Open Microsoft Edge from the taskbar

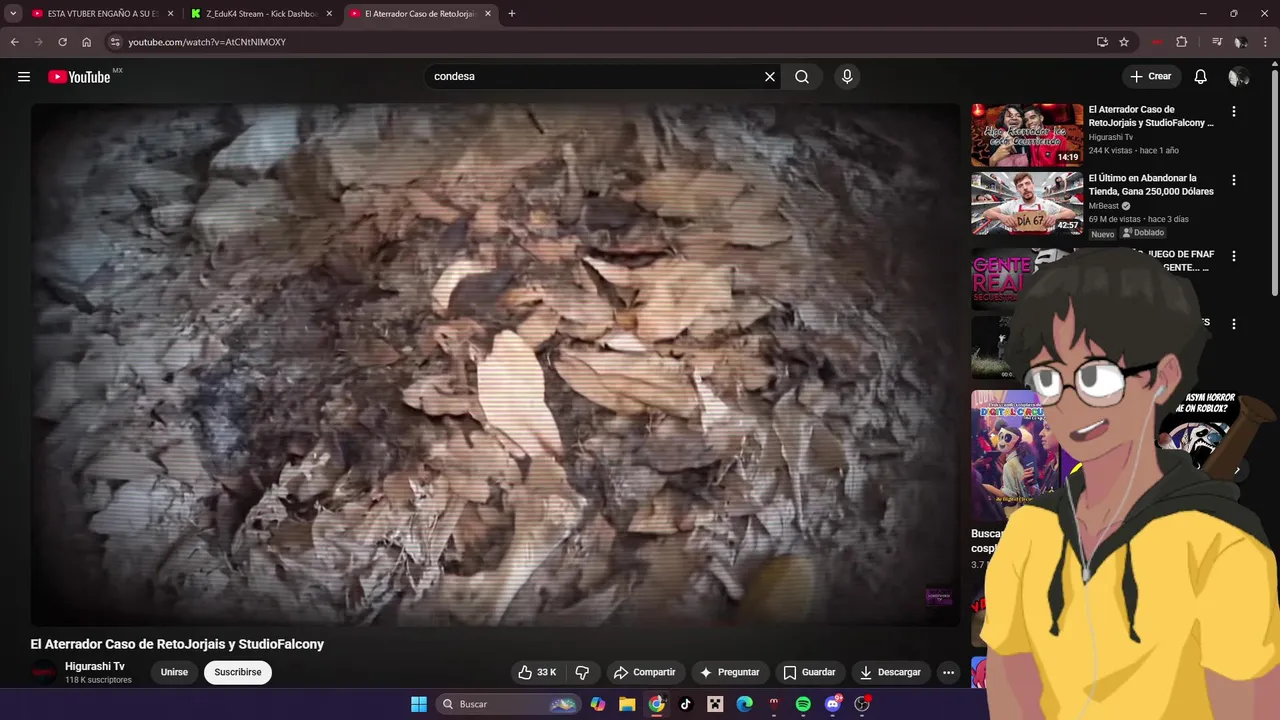[744, 704]
